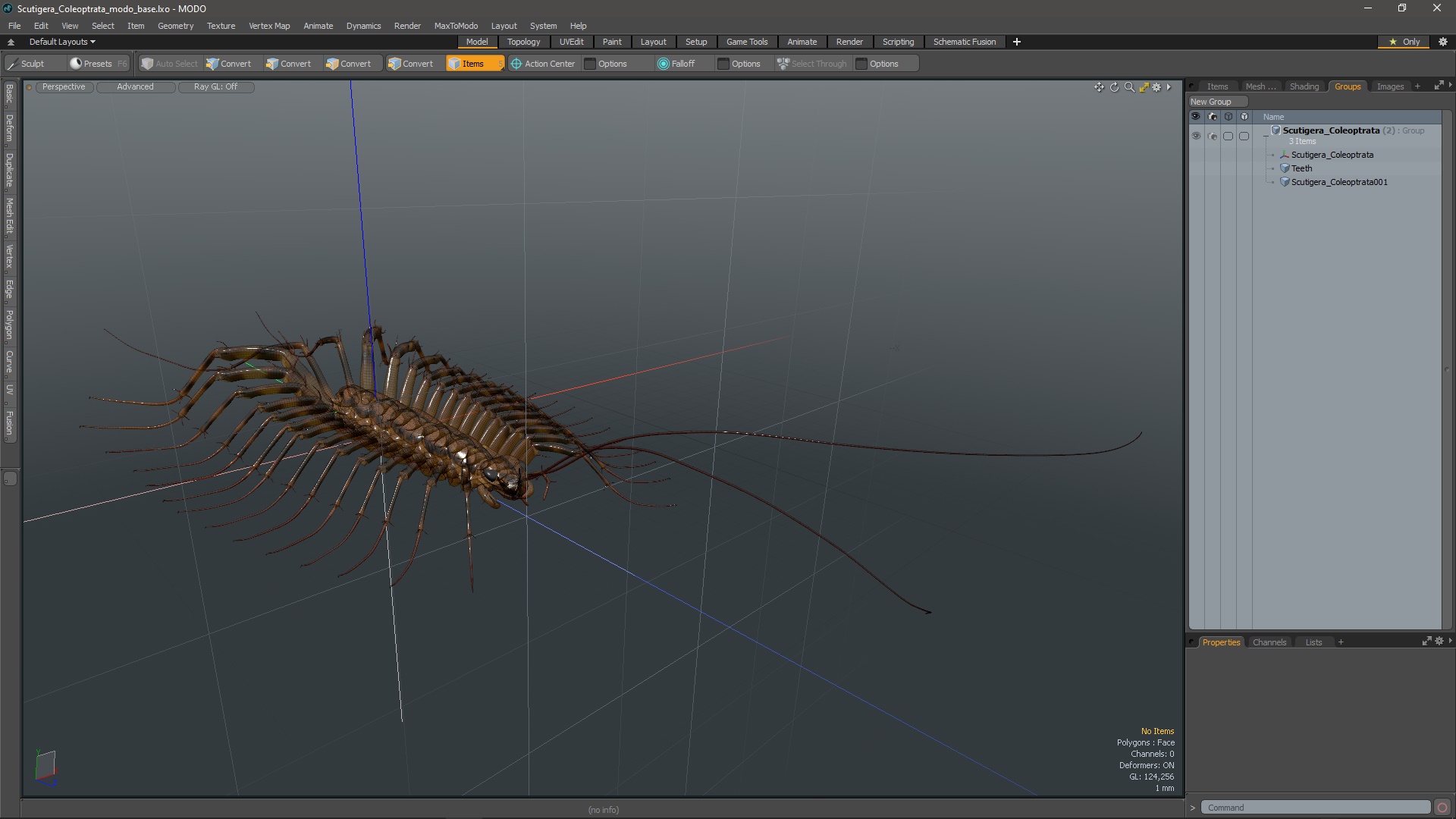Click the viewport header arrow next to the gear
This screenshot has width=1456, height=819.
pyautogui.click(x=1169, y=87)
